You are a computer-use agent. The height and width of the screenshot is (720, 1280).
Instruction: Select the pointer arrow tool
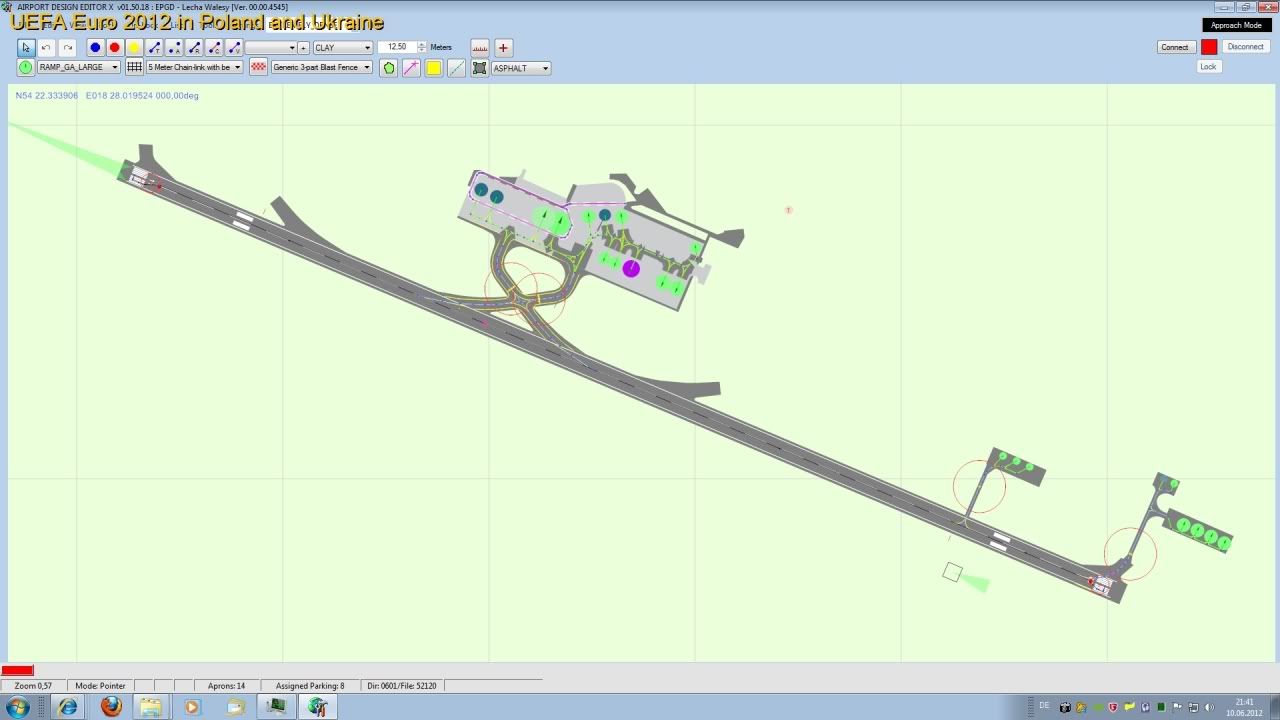coord(26,47)
